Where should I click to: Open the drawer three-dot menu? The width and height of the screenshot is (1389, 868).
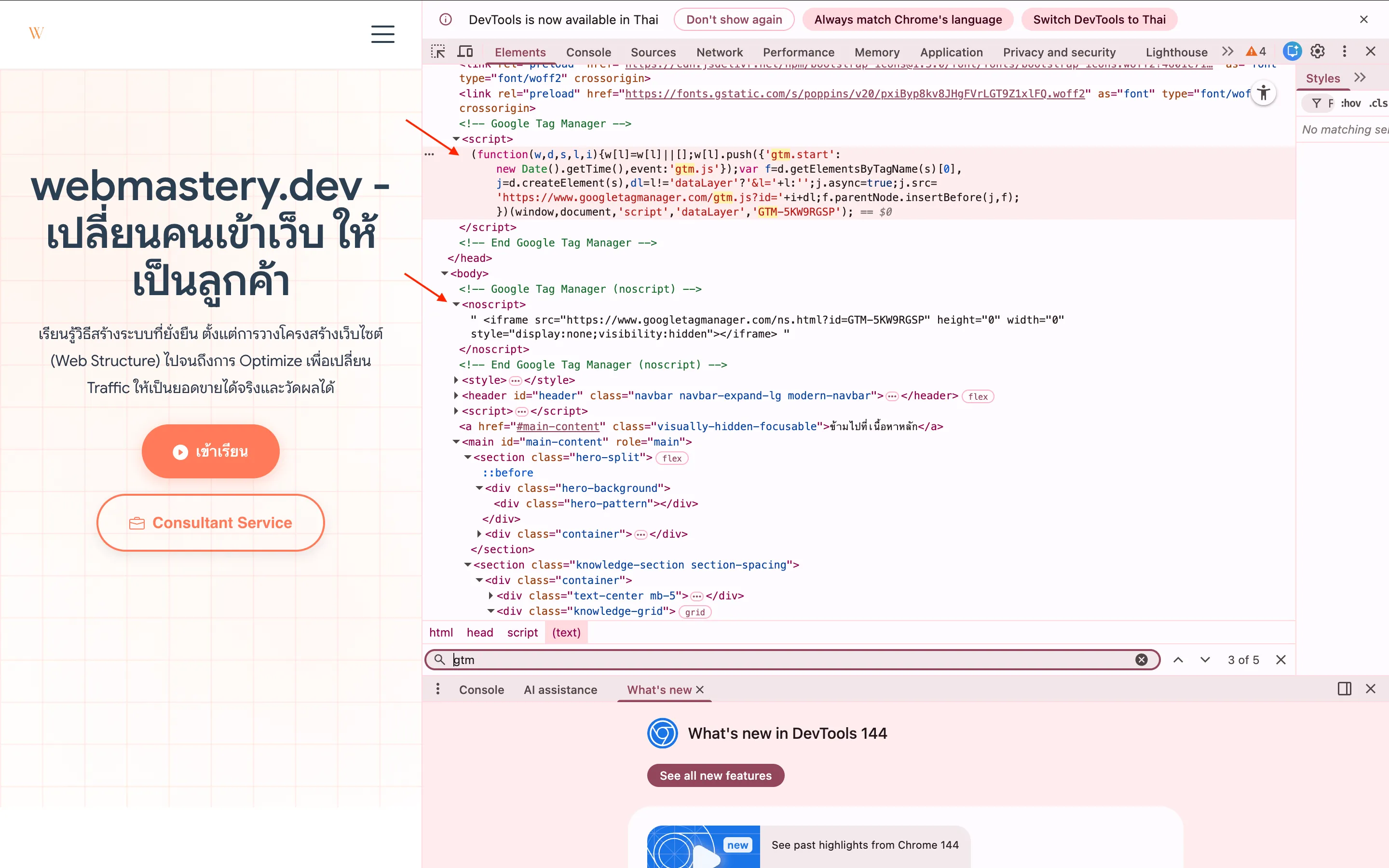pyautogui.click(x=437, y=688)
